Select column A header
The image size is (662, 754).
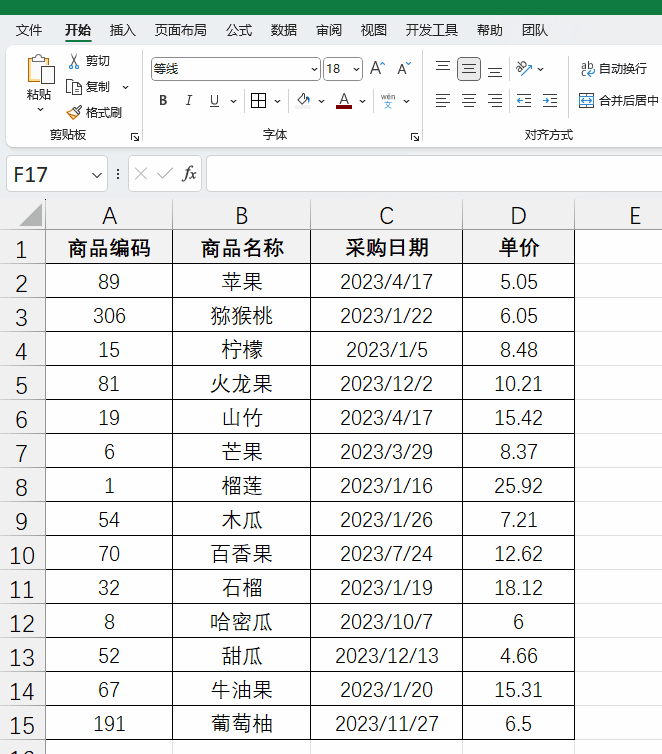[109, 215]
